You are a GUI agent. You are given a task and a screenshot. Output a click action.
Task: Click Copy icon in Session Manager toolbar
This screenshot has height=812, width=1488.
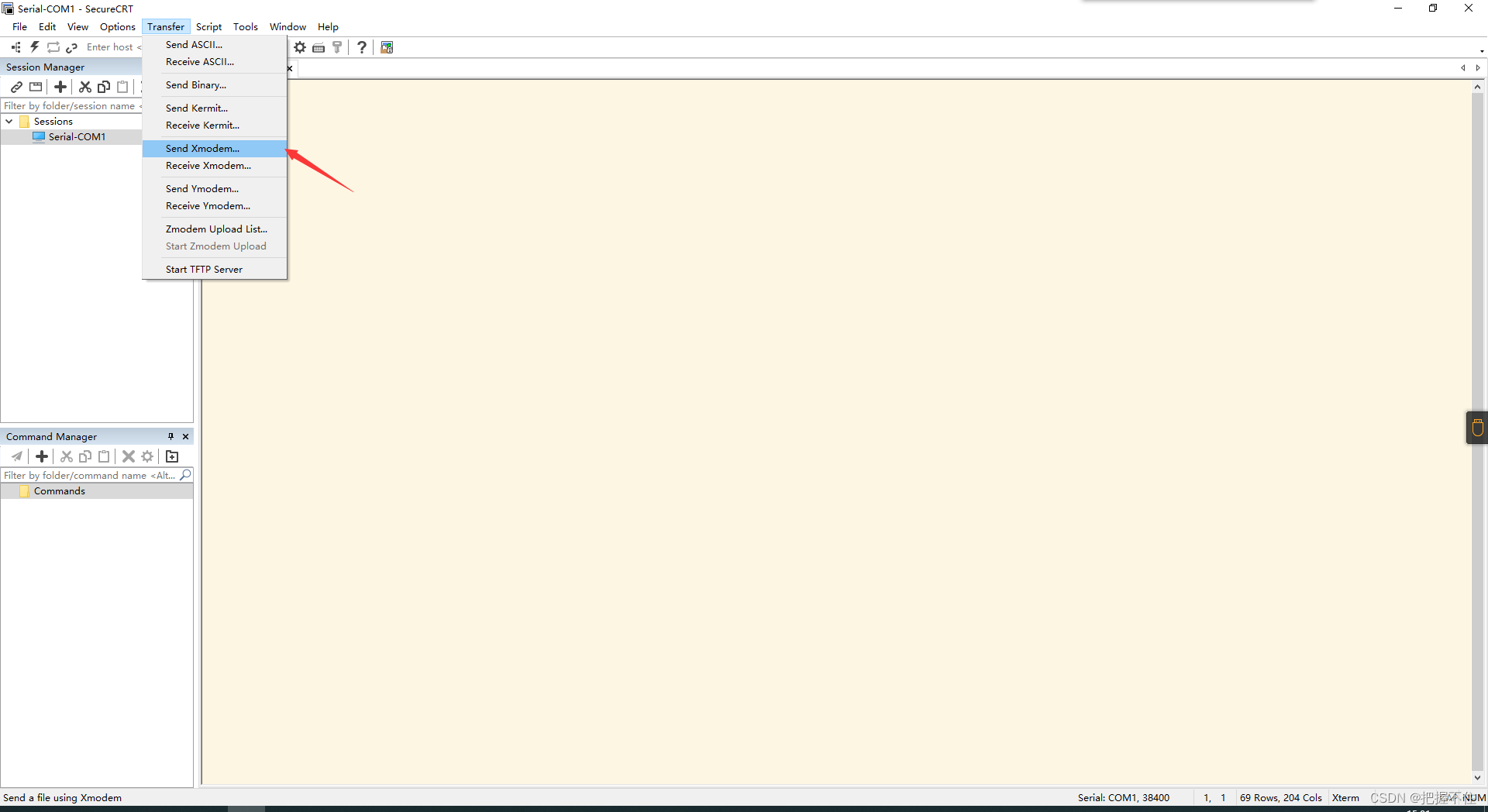coord(104,87)
